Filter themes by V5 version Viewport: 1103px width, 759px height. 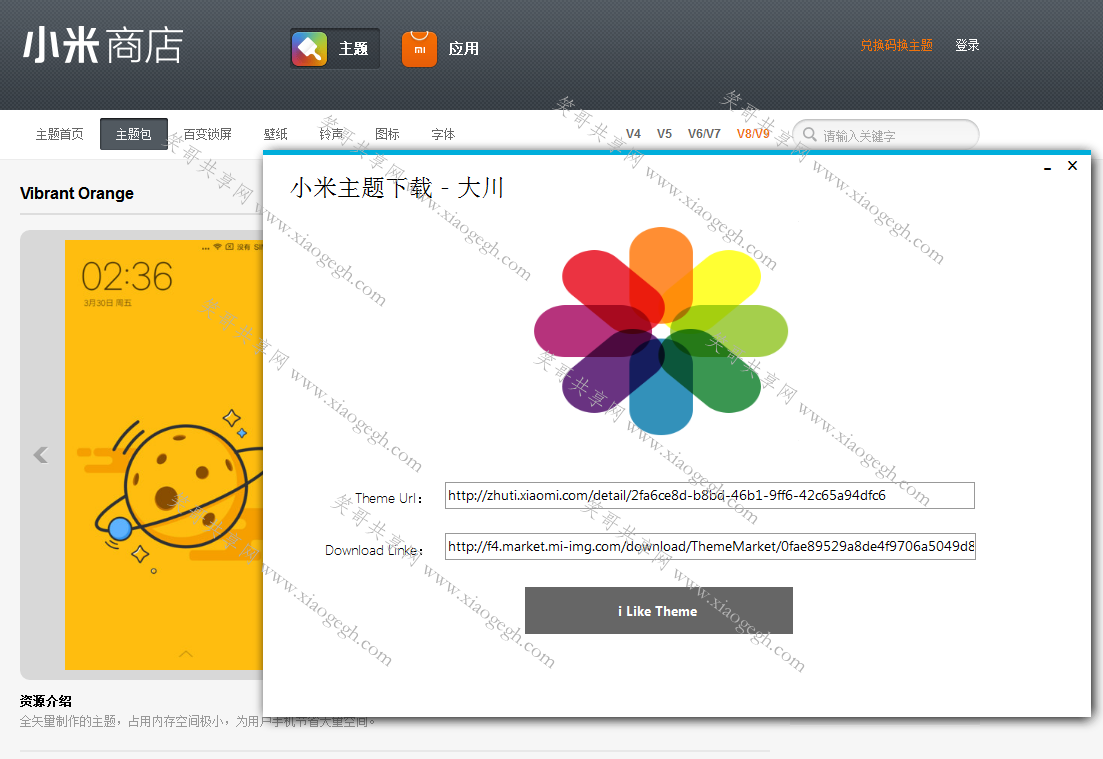pyautogui.click(x=664, y=134)
